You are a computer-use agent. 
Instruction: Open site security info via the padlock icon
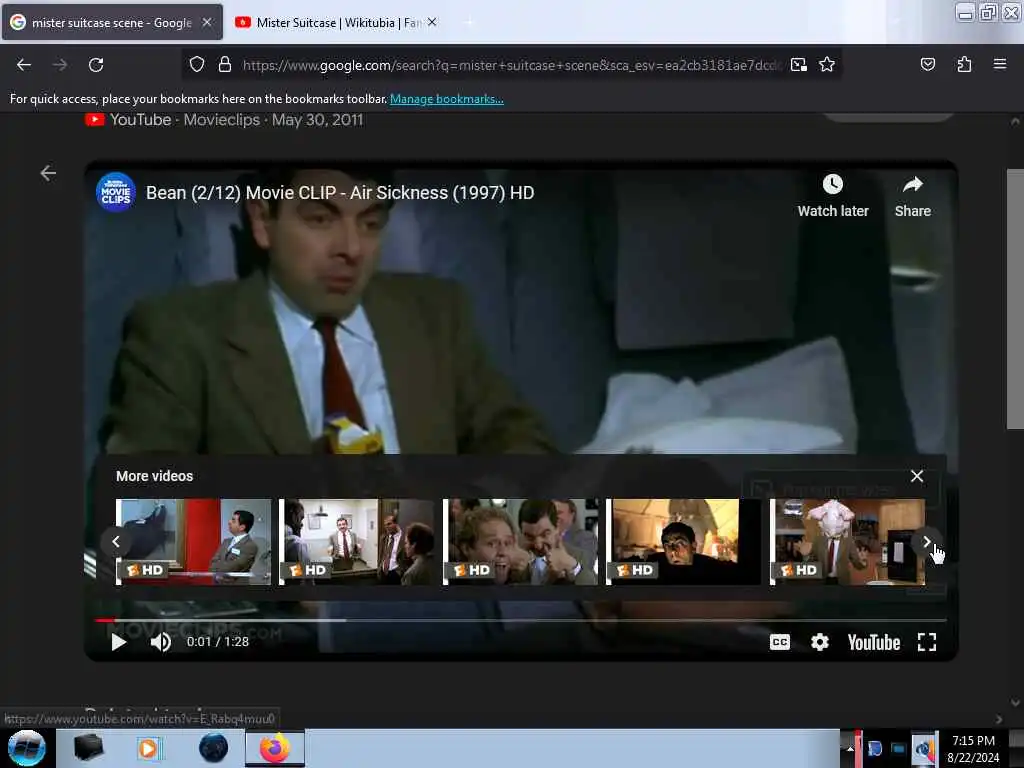[225, 65]
